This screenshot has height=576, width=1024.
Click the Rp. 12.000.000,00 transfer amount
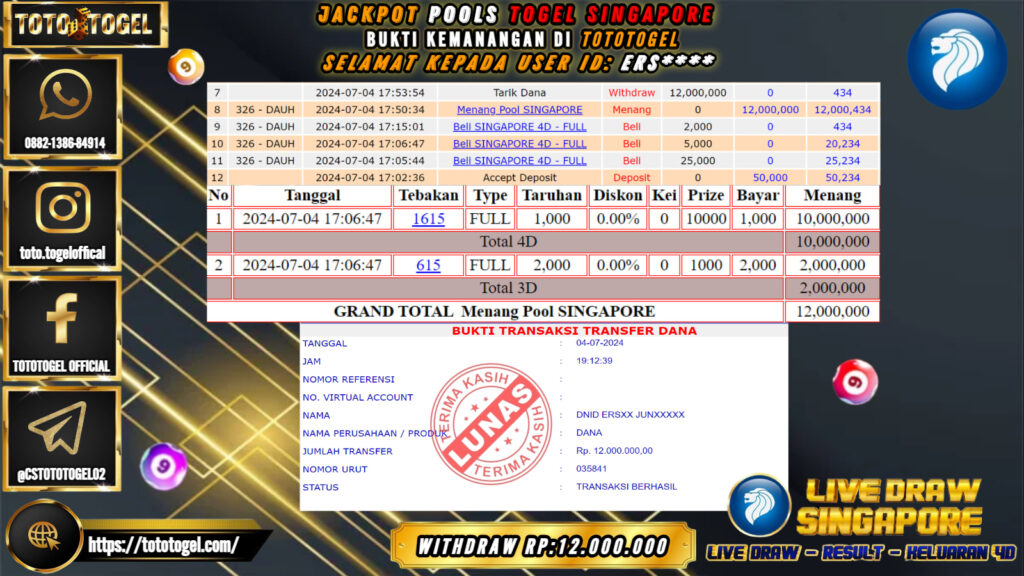(614, 451)
